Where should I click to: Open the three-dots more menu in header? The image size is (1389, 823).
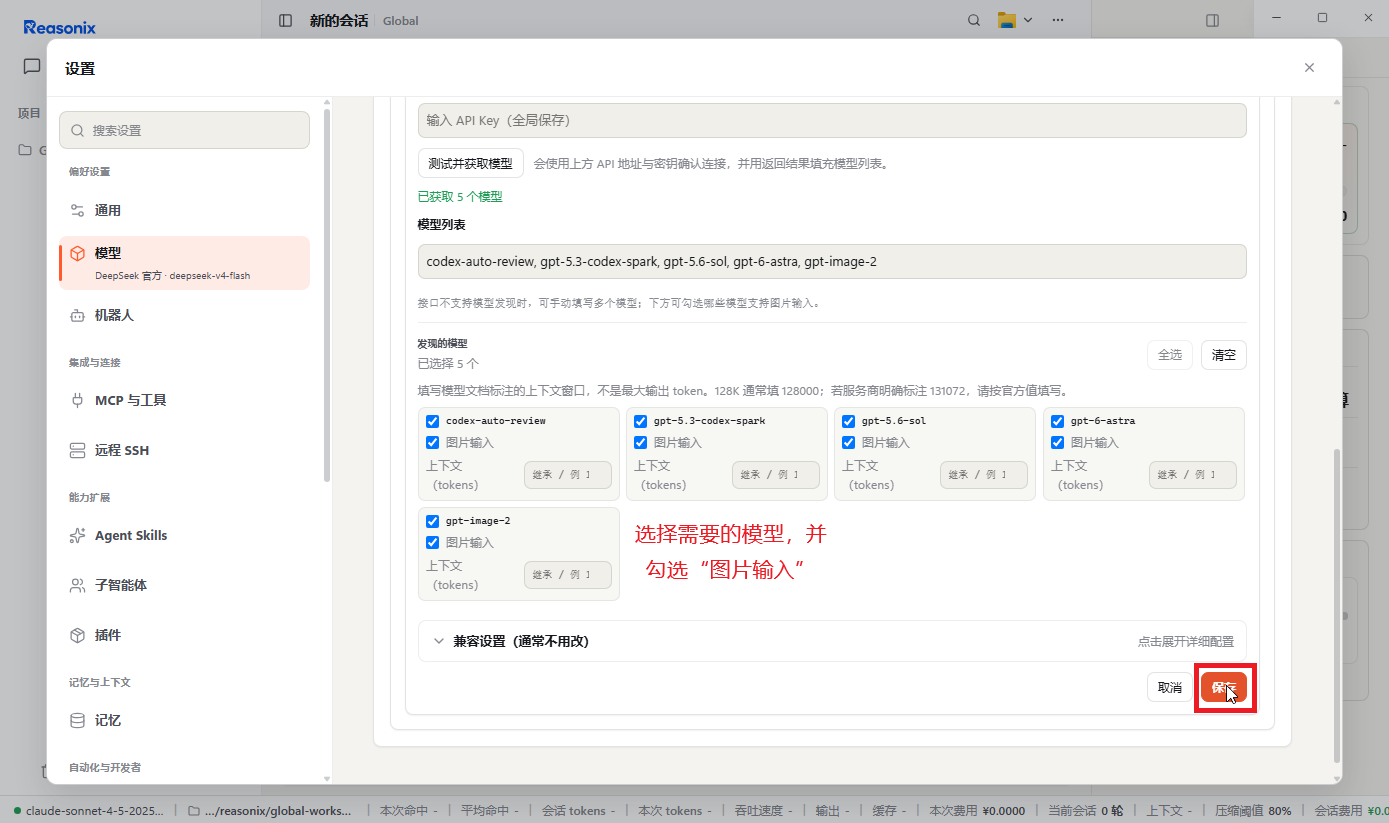[1058, 20]
